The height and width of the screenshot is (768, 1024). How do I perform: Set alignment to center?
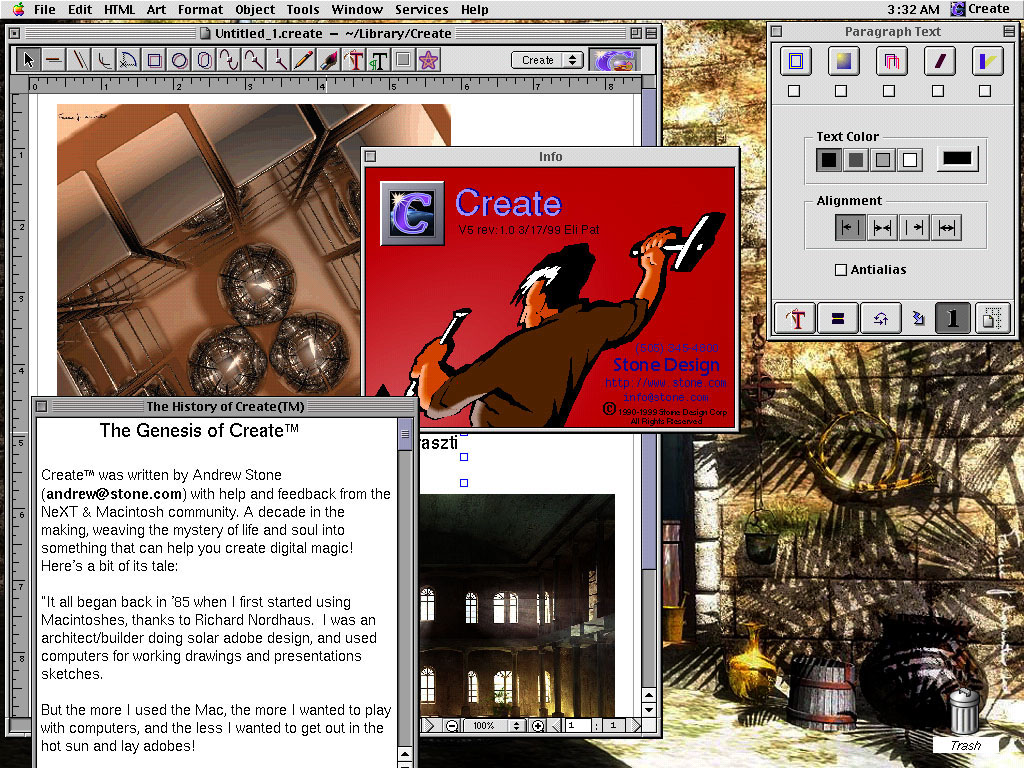point(882,228)
